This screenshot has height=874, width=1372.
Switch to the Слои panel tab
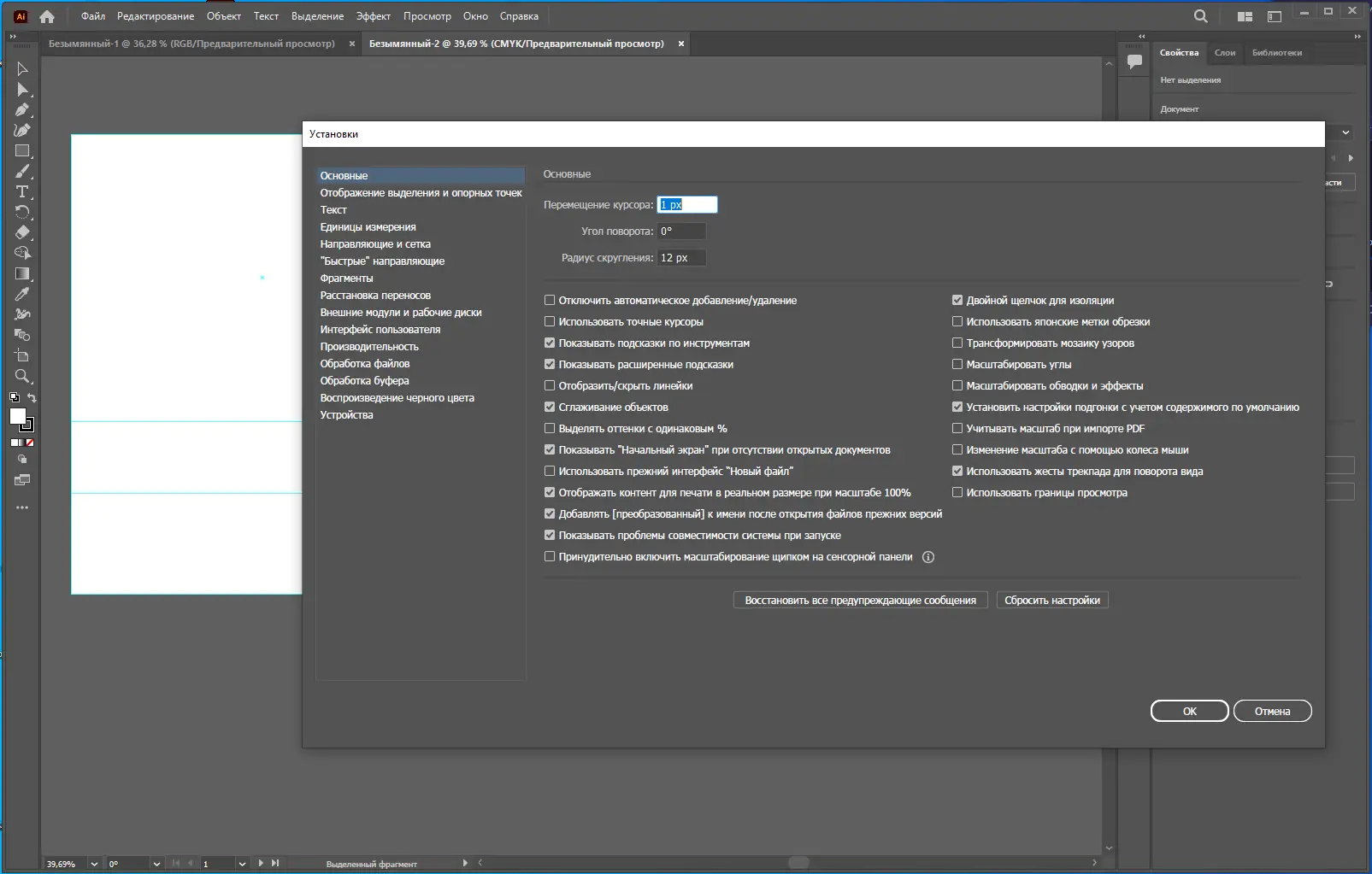tap(1225, 53)
